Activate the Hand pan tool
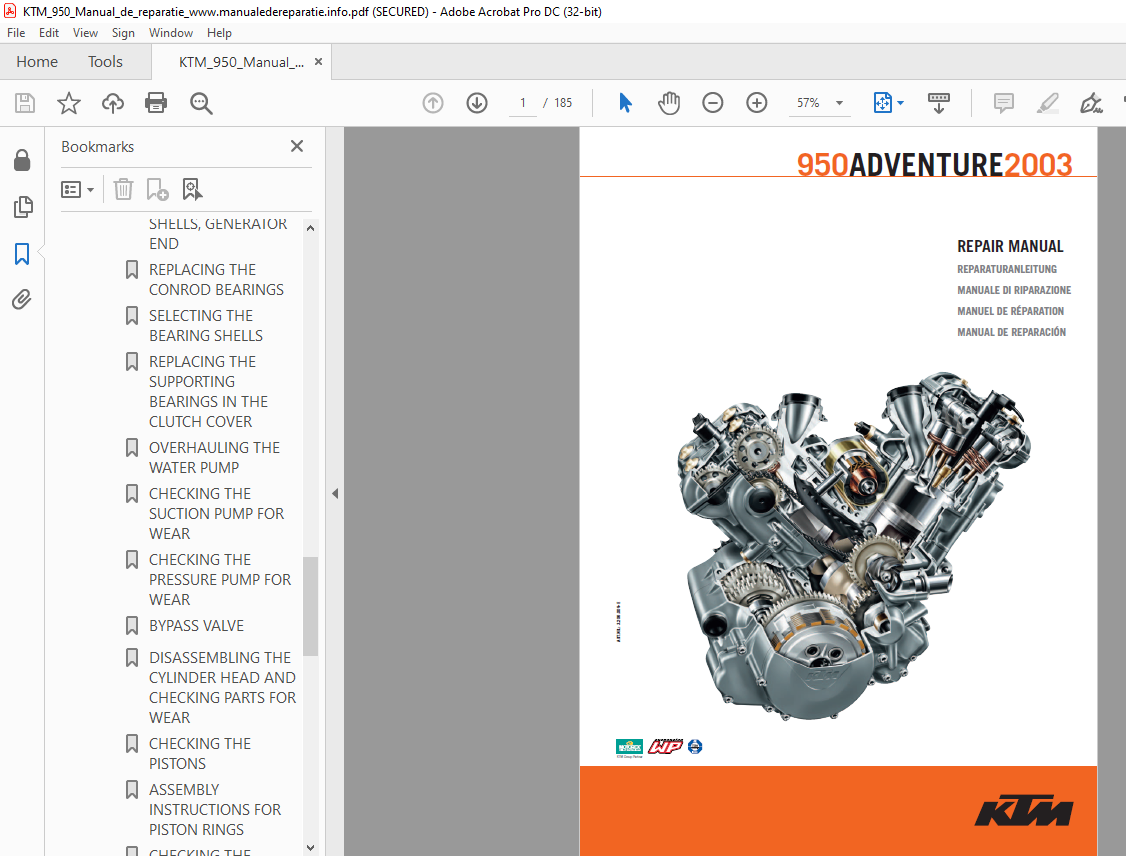 pos(669,103)
